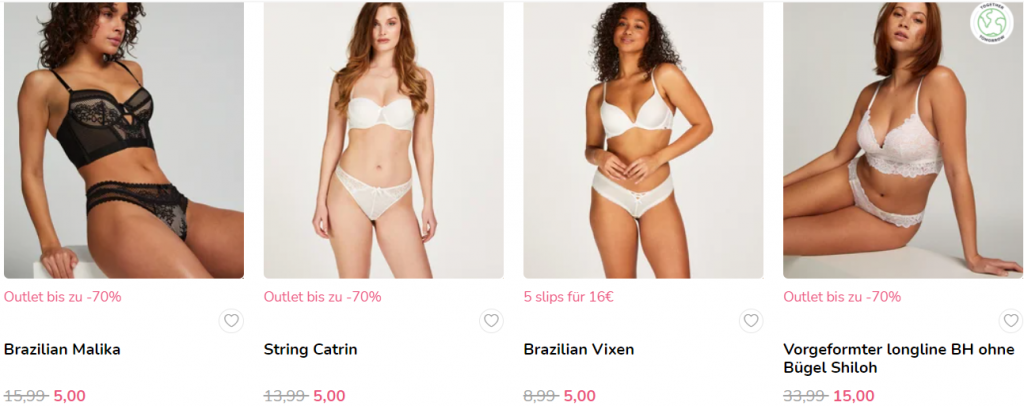1024x406 pixels.
Task: Favorite String Catrin with heart icon
Action: [491, 320]
